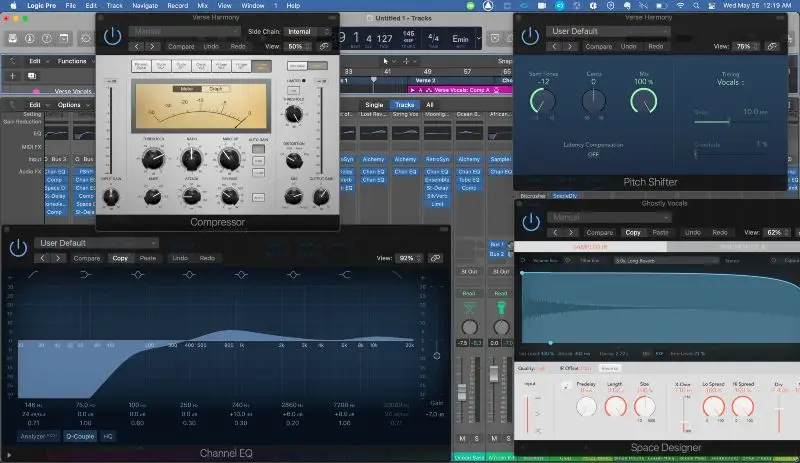
Task: Click Compare button in Pitch Shifter
Action: click(x=598, y=46)
